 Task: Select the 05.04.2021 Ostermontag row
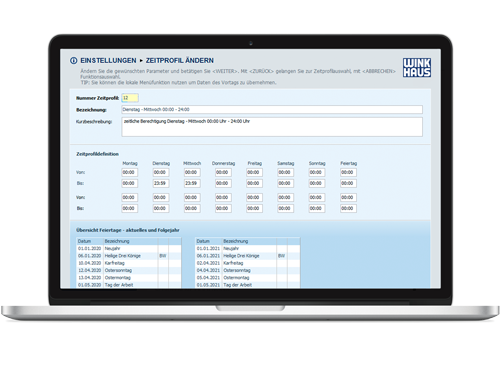[248, 278]
